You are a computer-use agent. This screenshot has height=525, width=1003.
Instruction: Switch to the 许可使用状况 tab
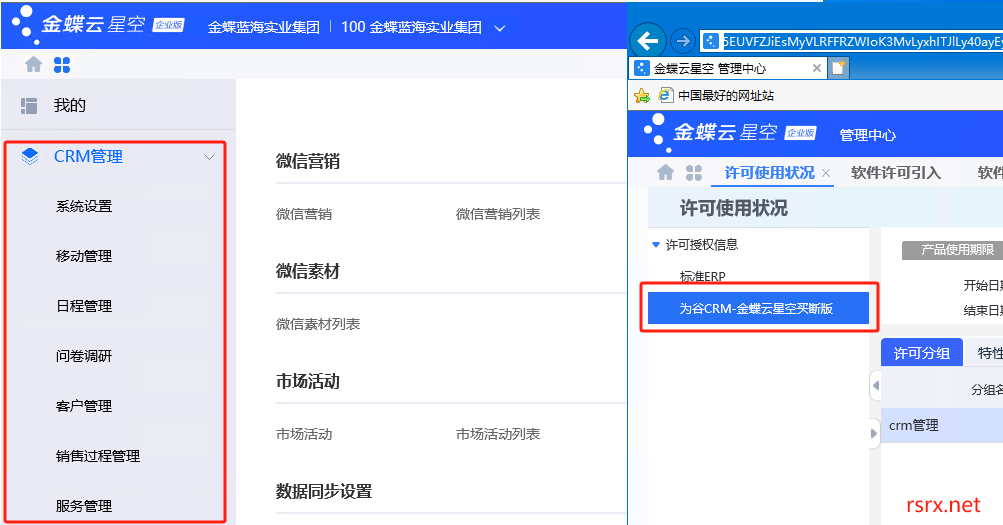click(x=770, y=173)
